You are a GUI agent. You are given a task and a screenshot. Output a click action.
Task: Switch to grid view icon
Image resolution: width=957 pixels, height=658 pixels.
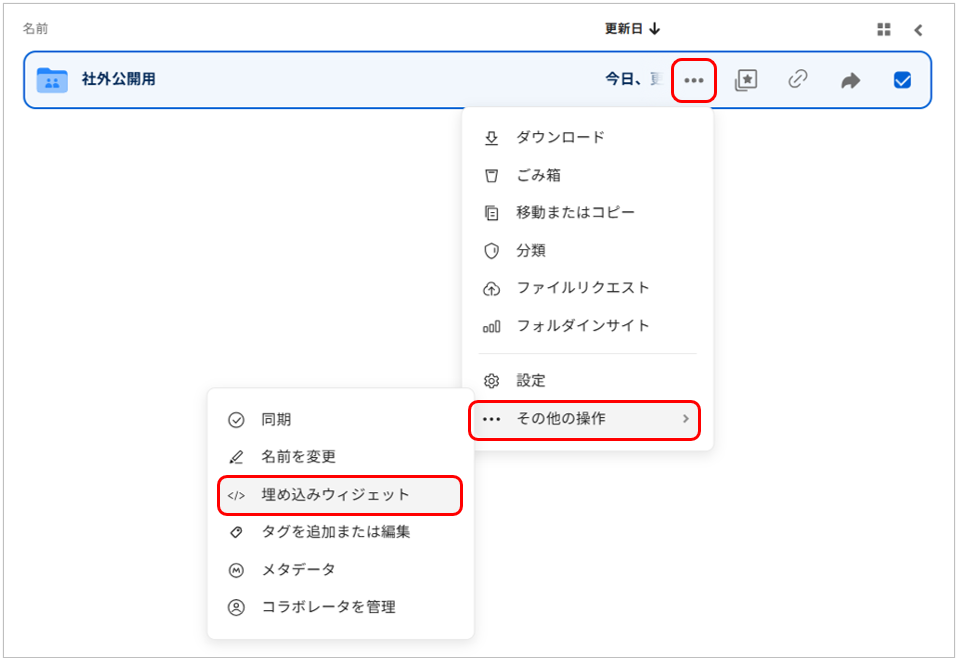[883, 29]
